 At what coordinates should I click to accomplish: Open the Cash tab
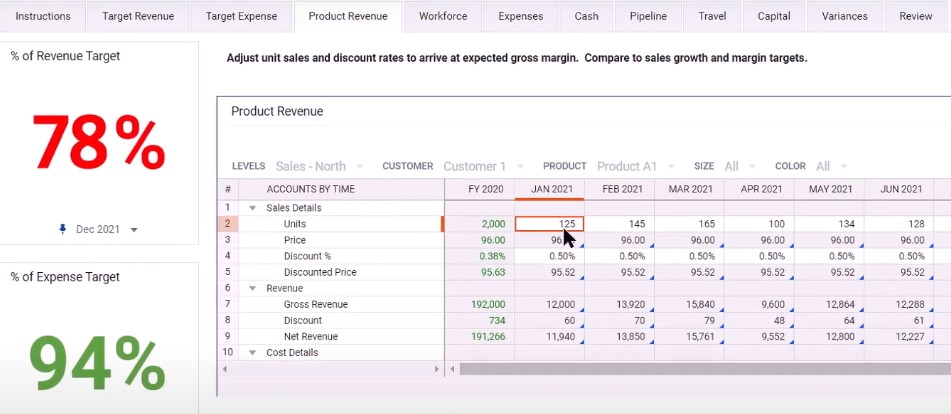coord(586,16)
